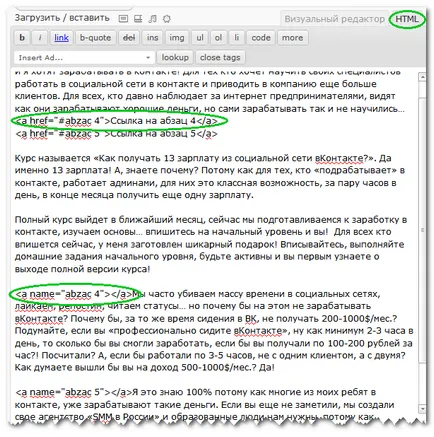Click scrollbar up arrow of editor

(422, 77)
